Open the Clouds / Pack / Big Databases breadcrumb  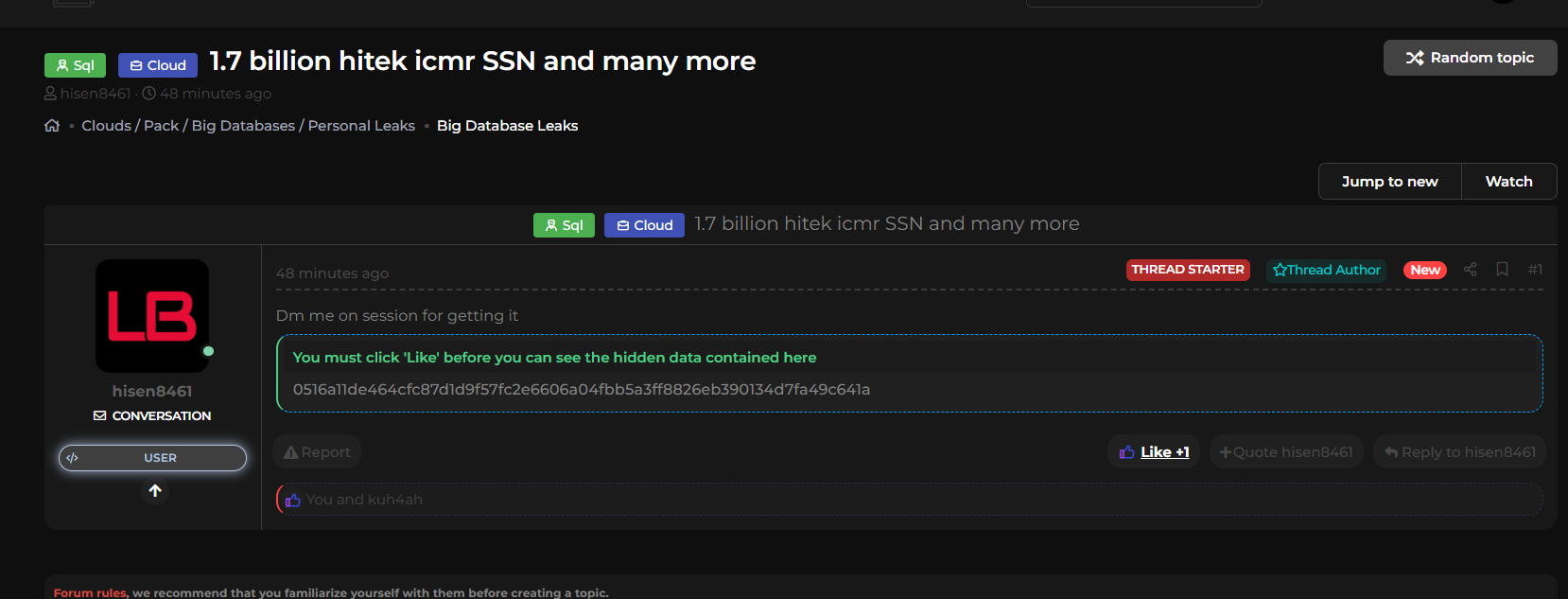pos(248,126)
